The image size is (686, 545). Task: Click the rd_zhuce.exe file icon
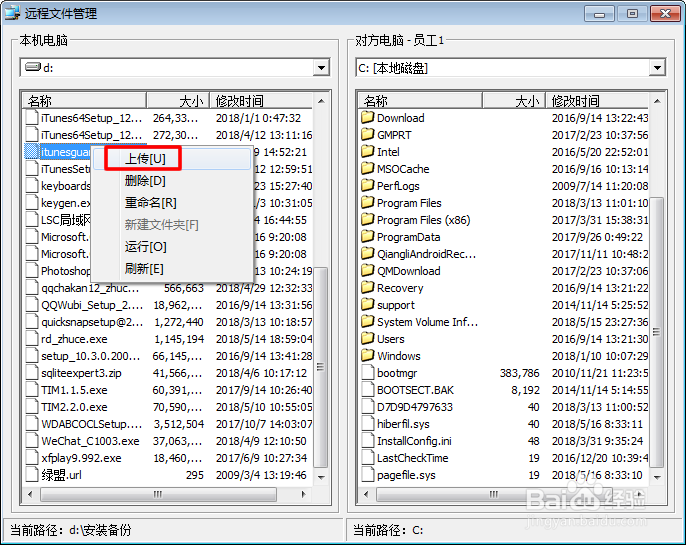(x=32, y=339)
